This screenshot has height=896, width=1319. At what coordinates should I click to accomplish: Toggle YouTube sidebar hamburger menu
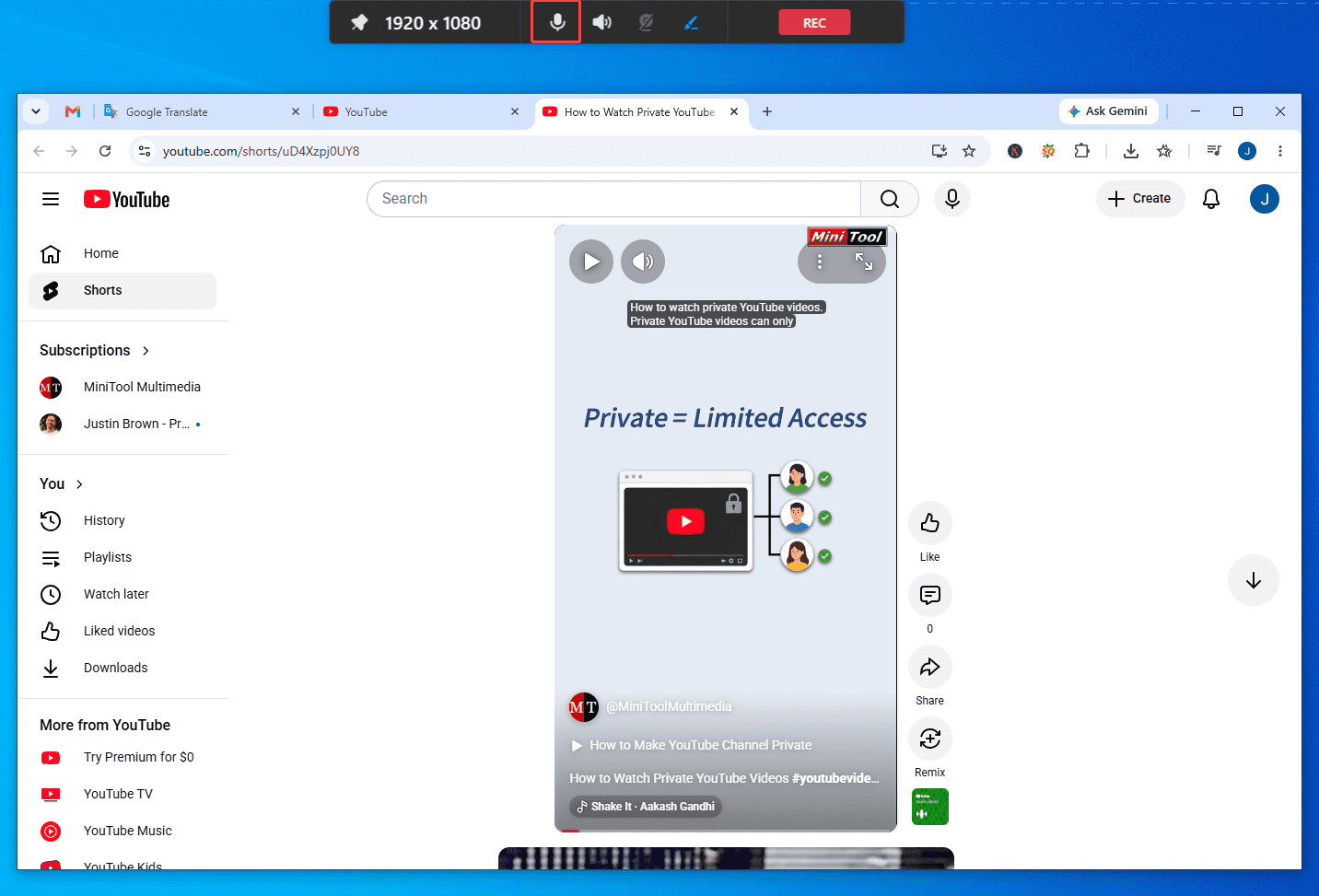click(x=51, y=199)
